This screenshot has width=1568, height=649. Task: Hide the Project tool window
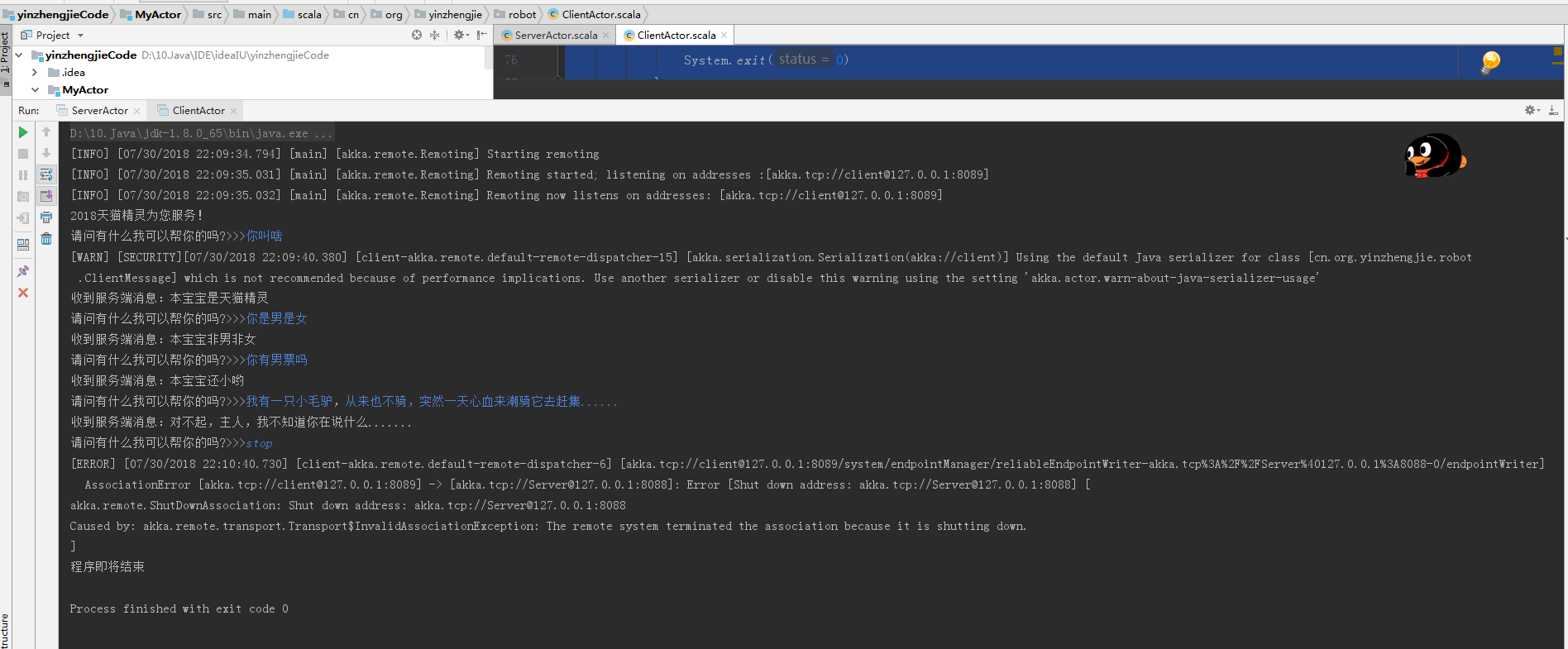pyautogui.click(x=481, y=35)
